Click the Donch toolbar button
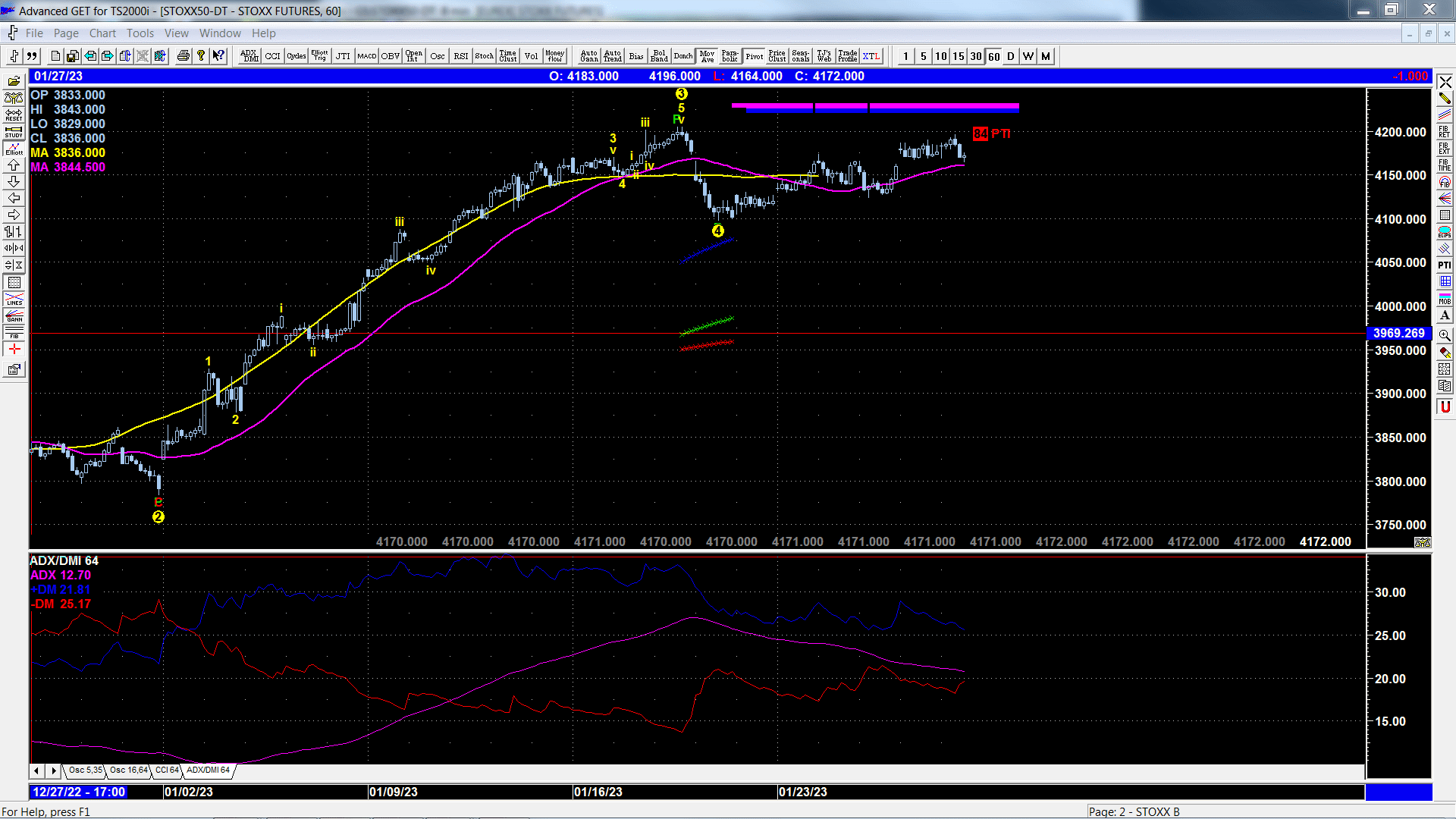 pos(683,56)
